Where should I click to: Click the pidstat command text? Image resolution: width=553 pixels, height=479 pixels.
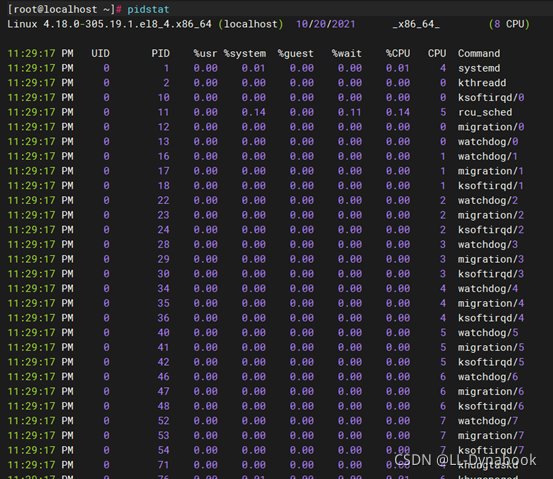pyautogui.click(x=148, y=9)
